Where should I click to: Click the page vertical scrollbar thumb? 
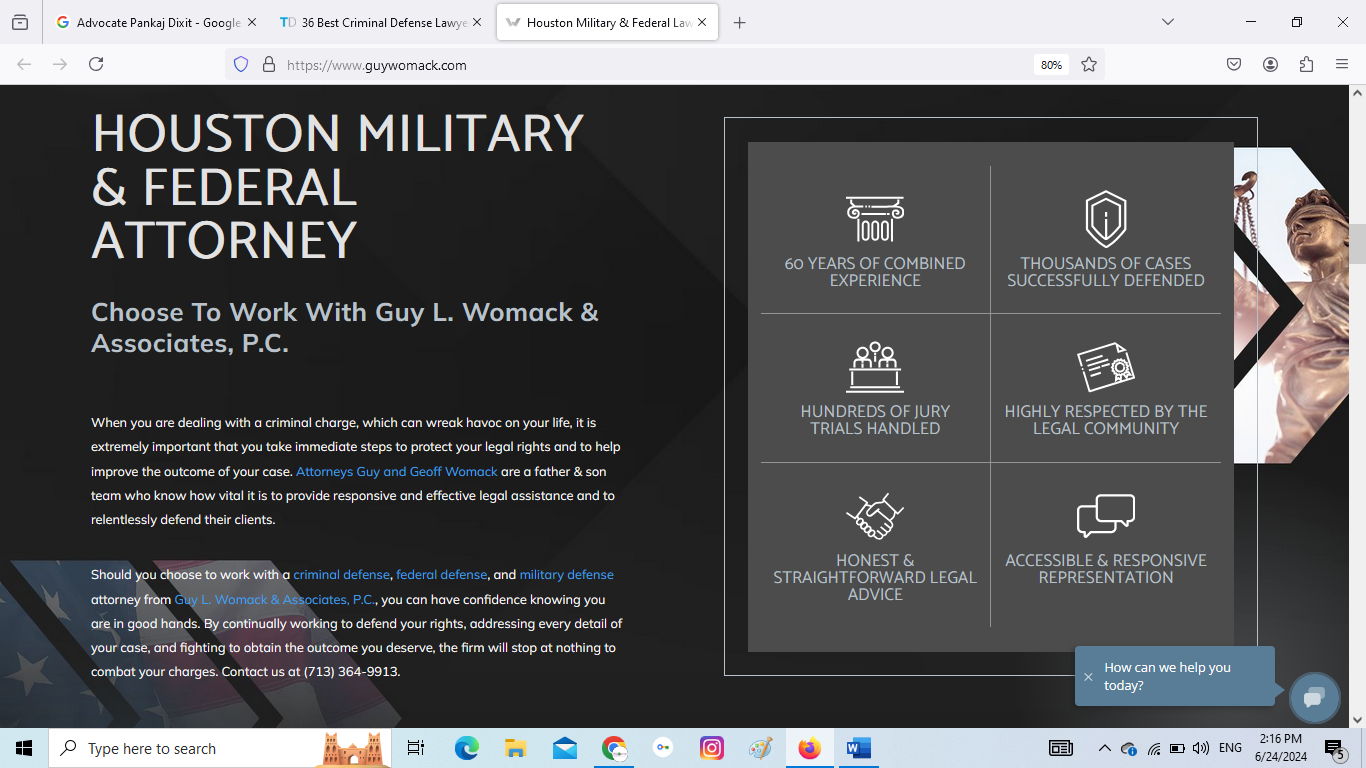[x=1357, y=242]
